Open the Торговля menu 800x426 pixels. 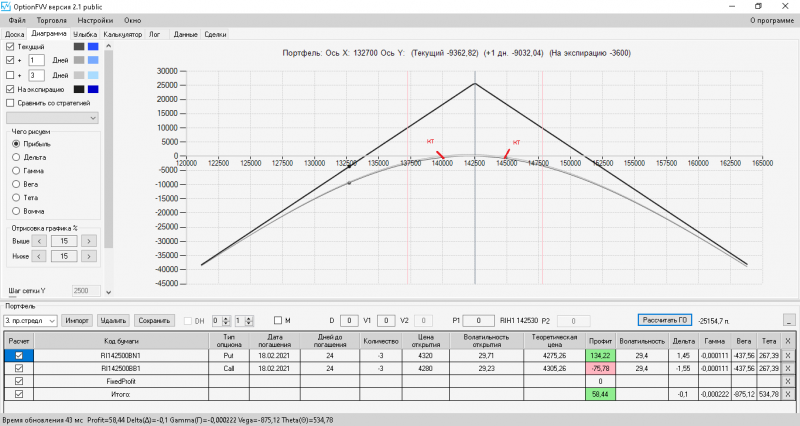(52, 20)
